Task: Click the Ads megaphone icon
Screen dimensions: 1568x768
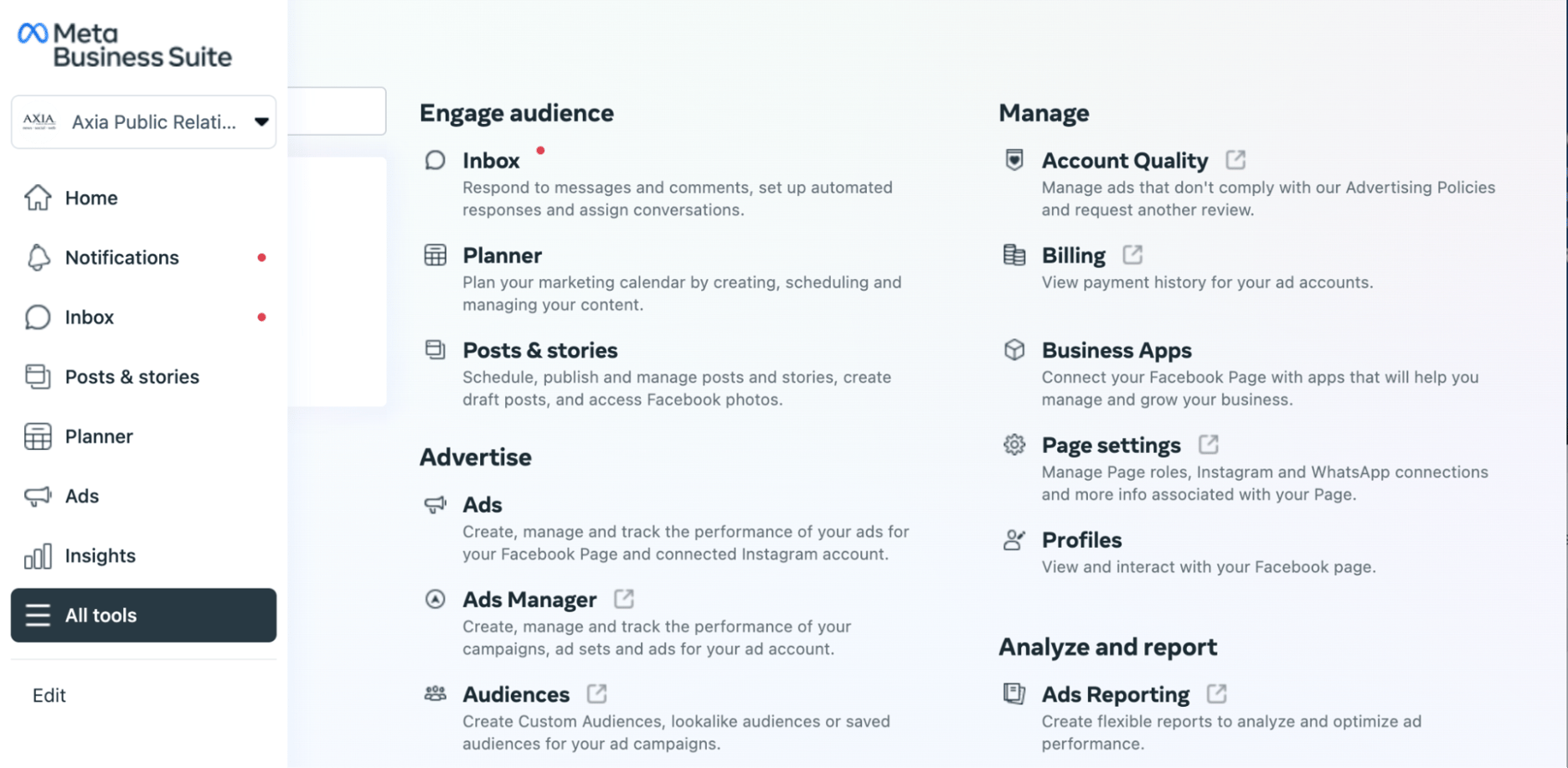Action: point(38,496)
